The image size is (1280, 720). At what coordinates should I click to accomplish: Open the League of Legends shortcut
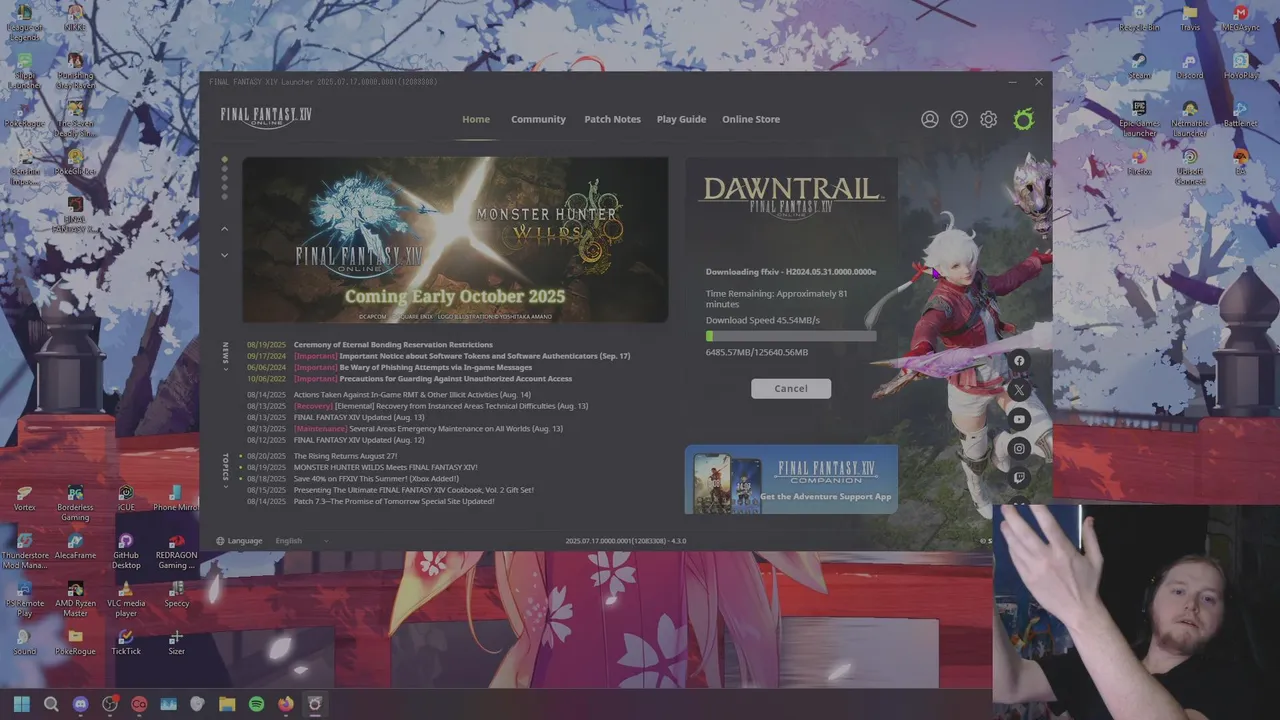pyautogui.click(x=24, y=20)
